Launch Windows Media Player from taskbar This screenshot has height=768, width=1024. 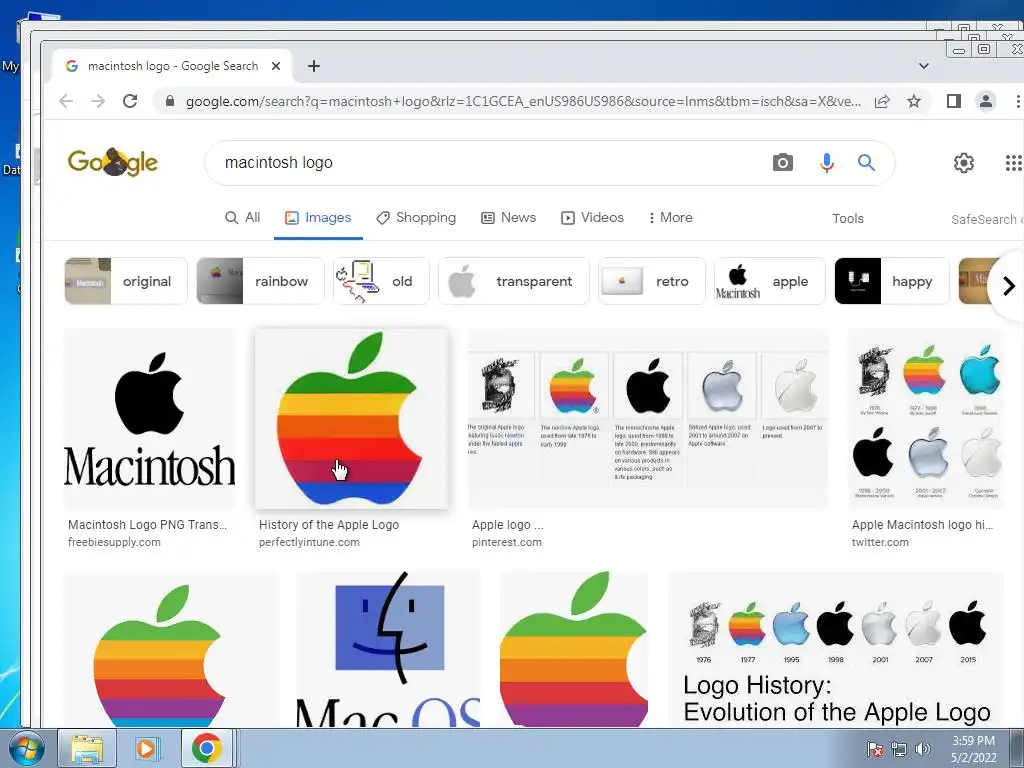click(x=146, y=748)
